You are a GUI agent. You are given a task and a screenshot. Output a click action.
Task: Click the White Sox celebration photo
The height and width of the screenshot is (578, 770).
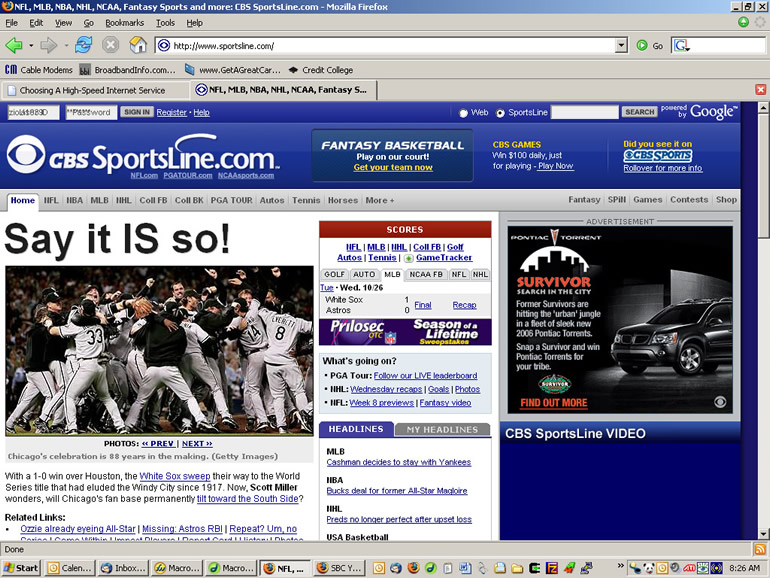[159, 351]
